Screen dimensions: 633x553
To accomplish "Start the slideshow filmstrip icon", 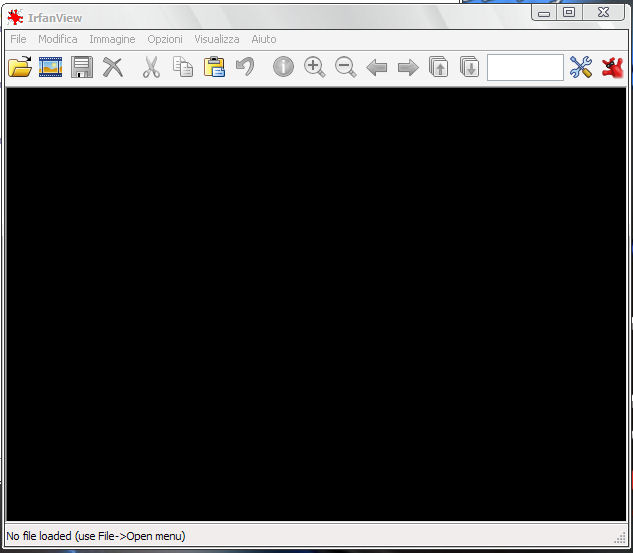I will click(50, 67).
